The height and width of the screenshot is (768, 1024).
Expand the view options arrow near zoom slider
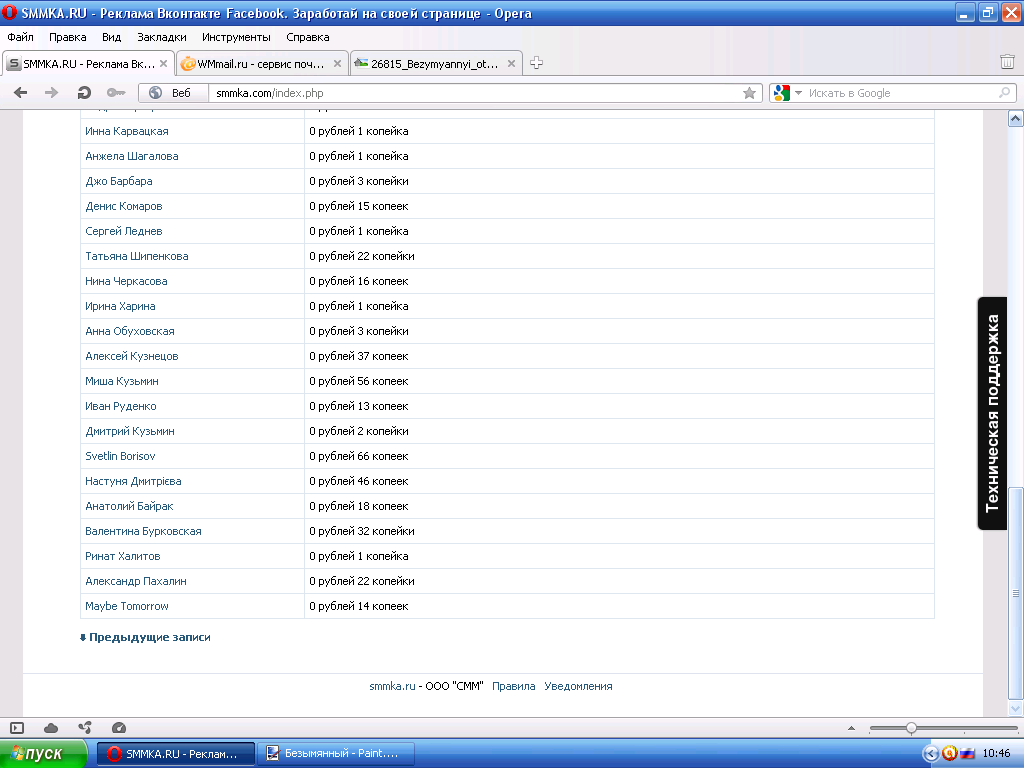pyautogui.click(x=851, y=728)
